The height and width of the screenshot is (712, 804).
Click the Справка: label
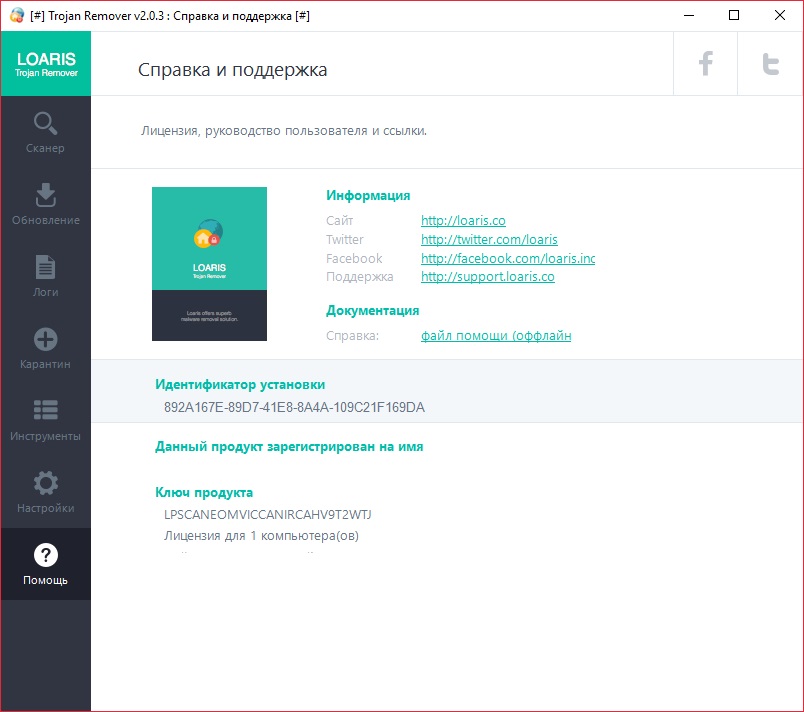point(352,336)
